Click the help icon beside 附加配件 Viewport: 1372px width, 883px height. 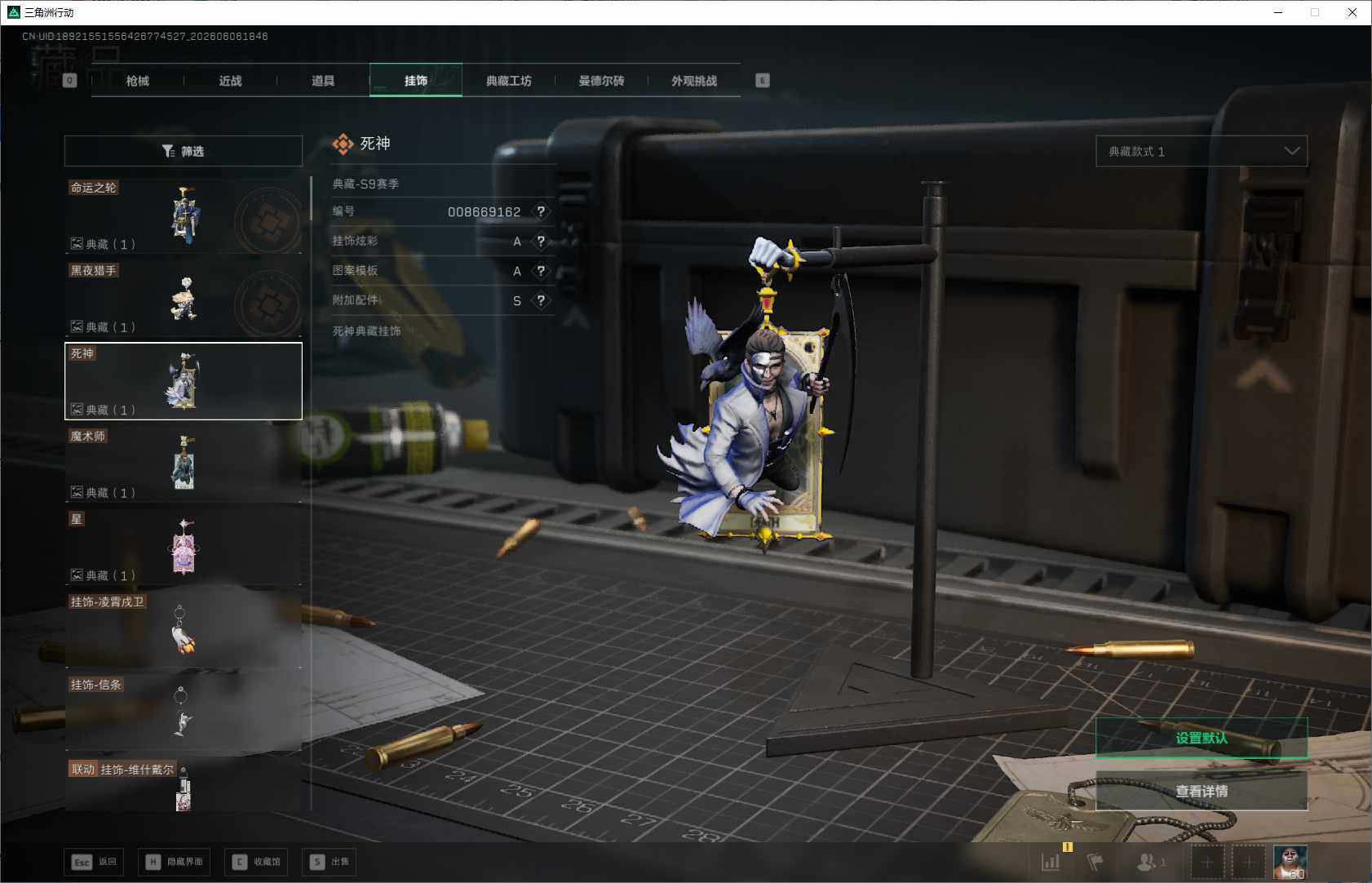pos(541,300)
